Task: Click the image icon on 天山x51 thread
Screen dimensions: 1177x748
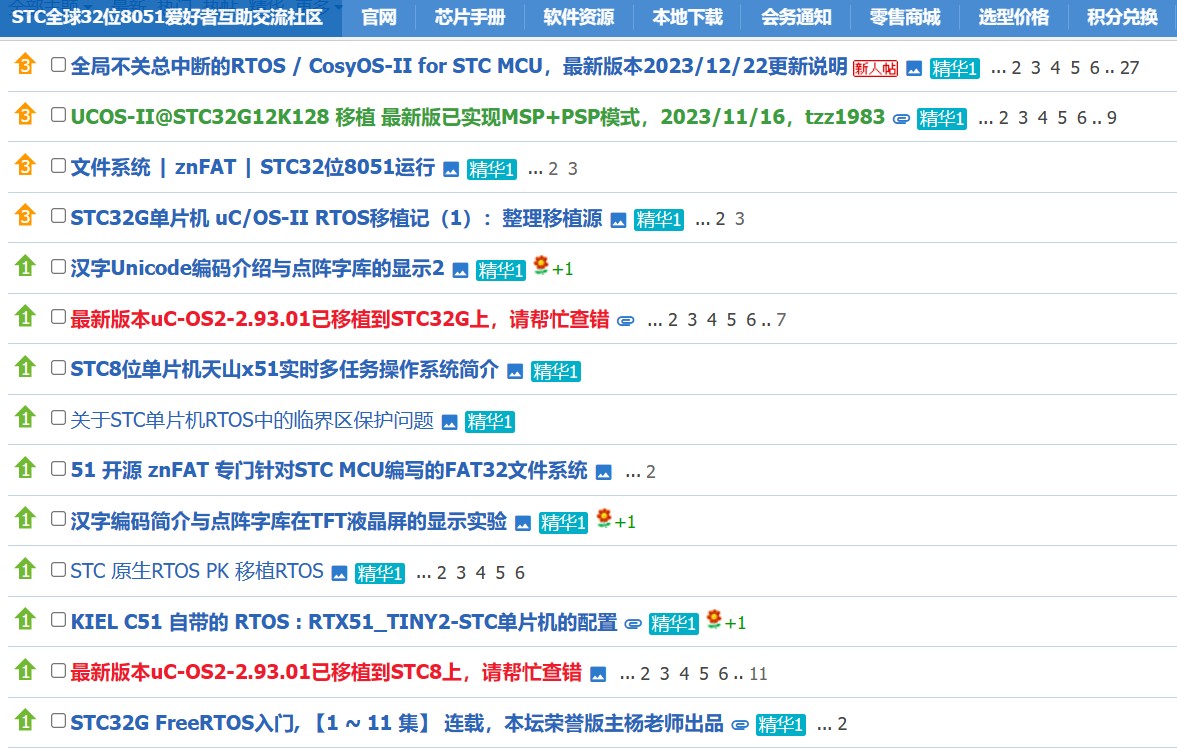Action: (515, 371)
